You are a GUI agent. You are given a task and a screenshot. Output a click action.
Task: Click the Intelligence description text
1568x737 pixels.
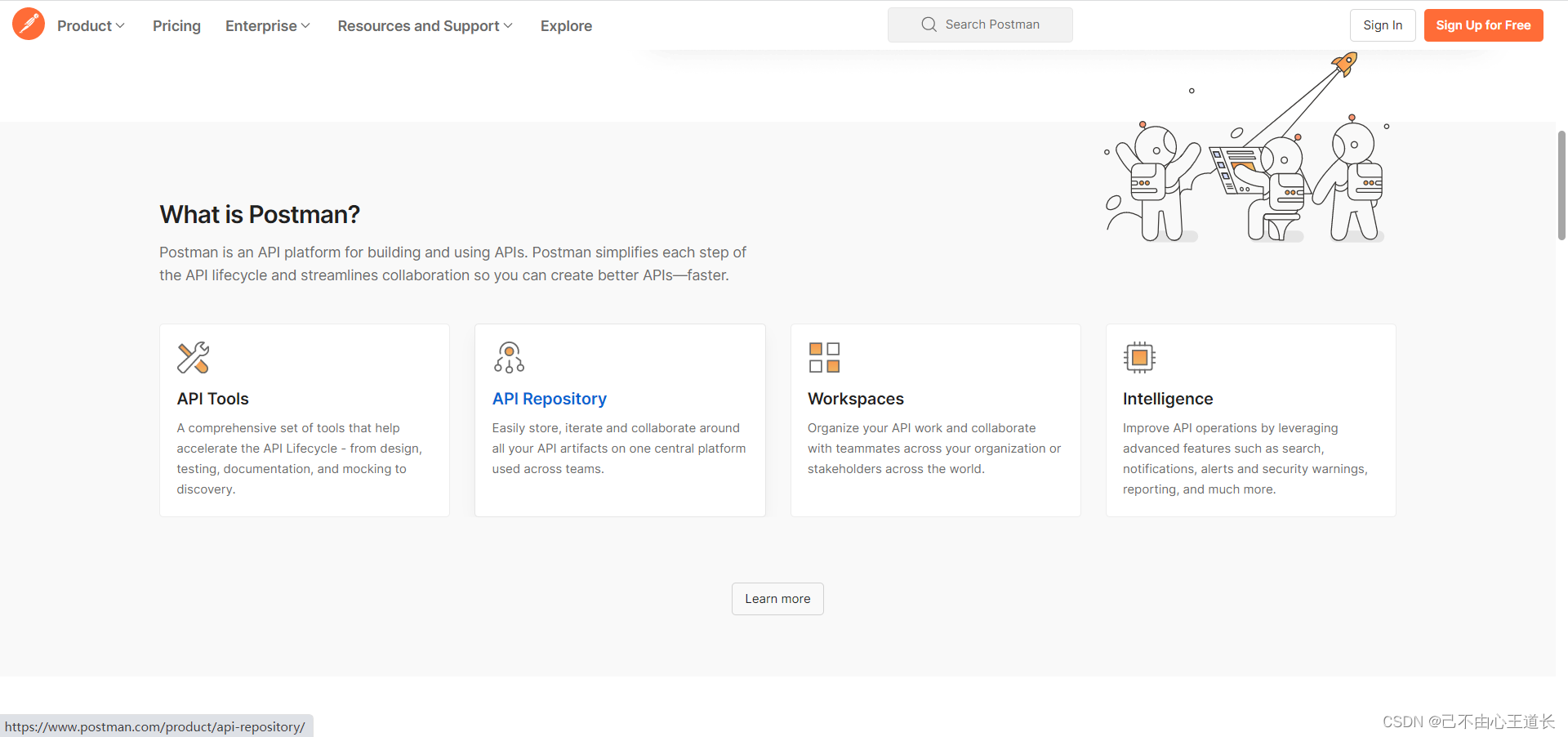click(x=1245, y=458)
